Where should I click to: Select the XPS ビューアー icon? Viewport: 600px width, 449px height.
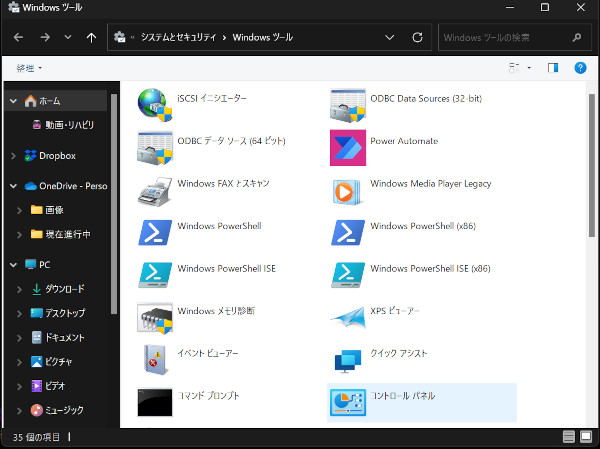348,317
